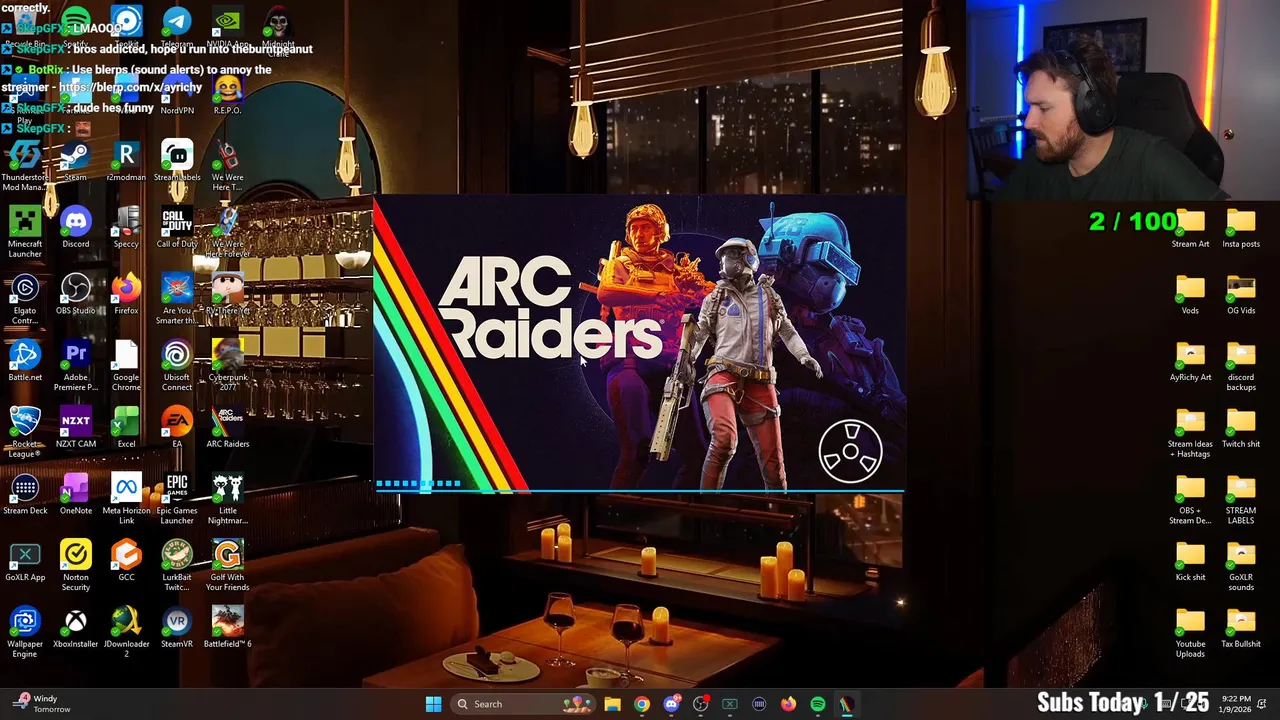This screenshot has width=1280, height=720.
Task: Open the Epic Games Launcher icon
Action: (177, 498)
